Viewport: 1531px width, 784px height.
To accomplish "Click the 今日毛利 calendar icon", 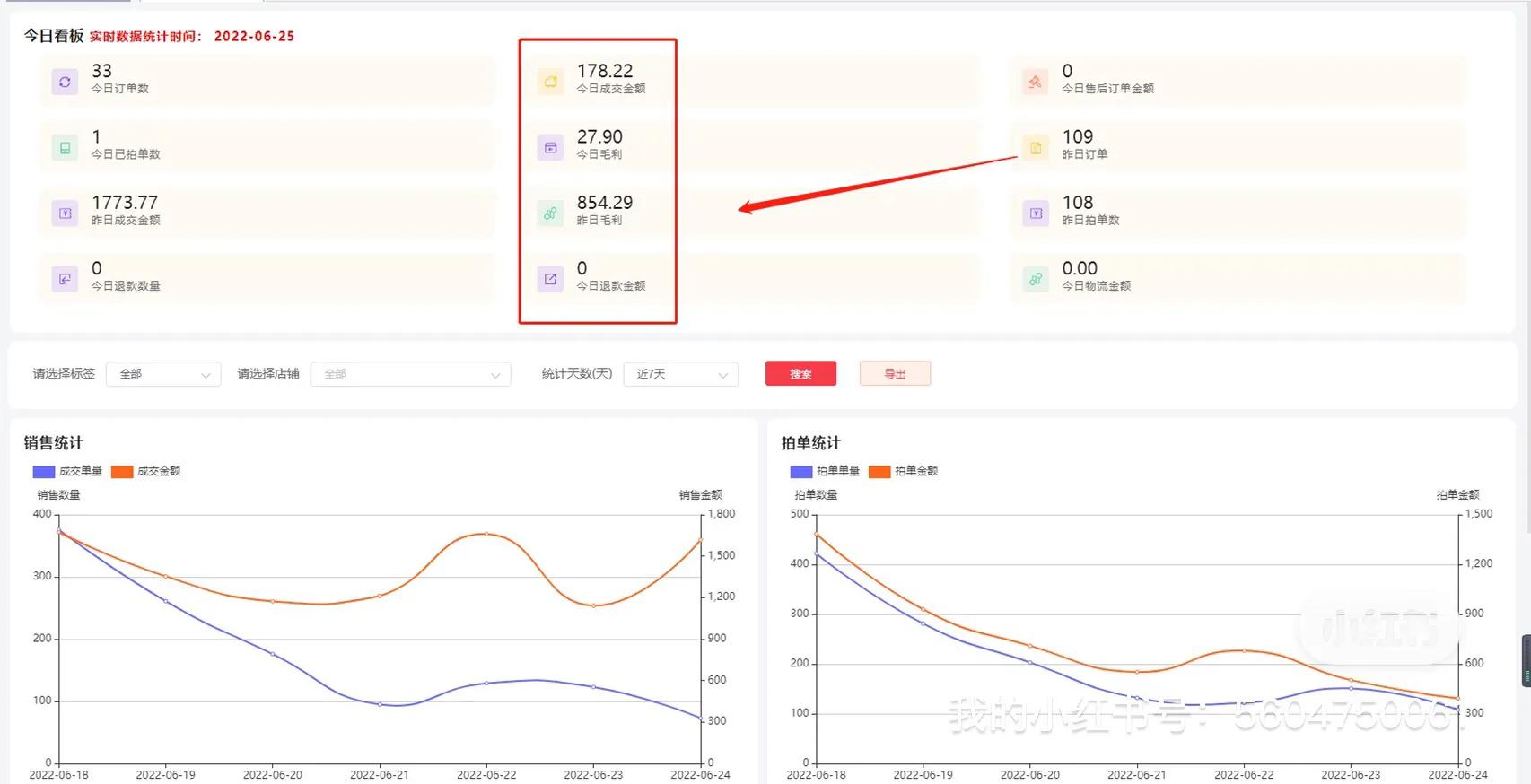I will click(x=550, y=148).
